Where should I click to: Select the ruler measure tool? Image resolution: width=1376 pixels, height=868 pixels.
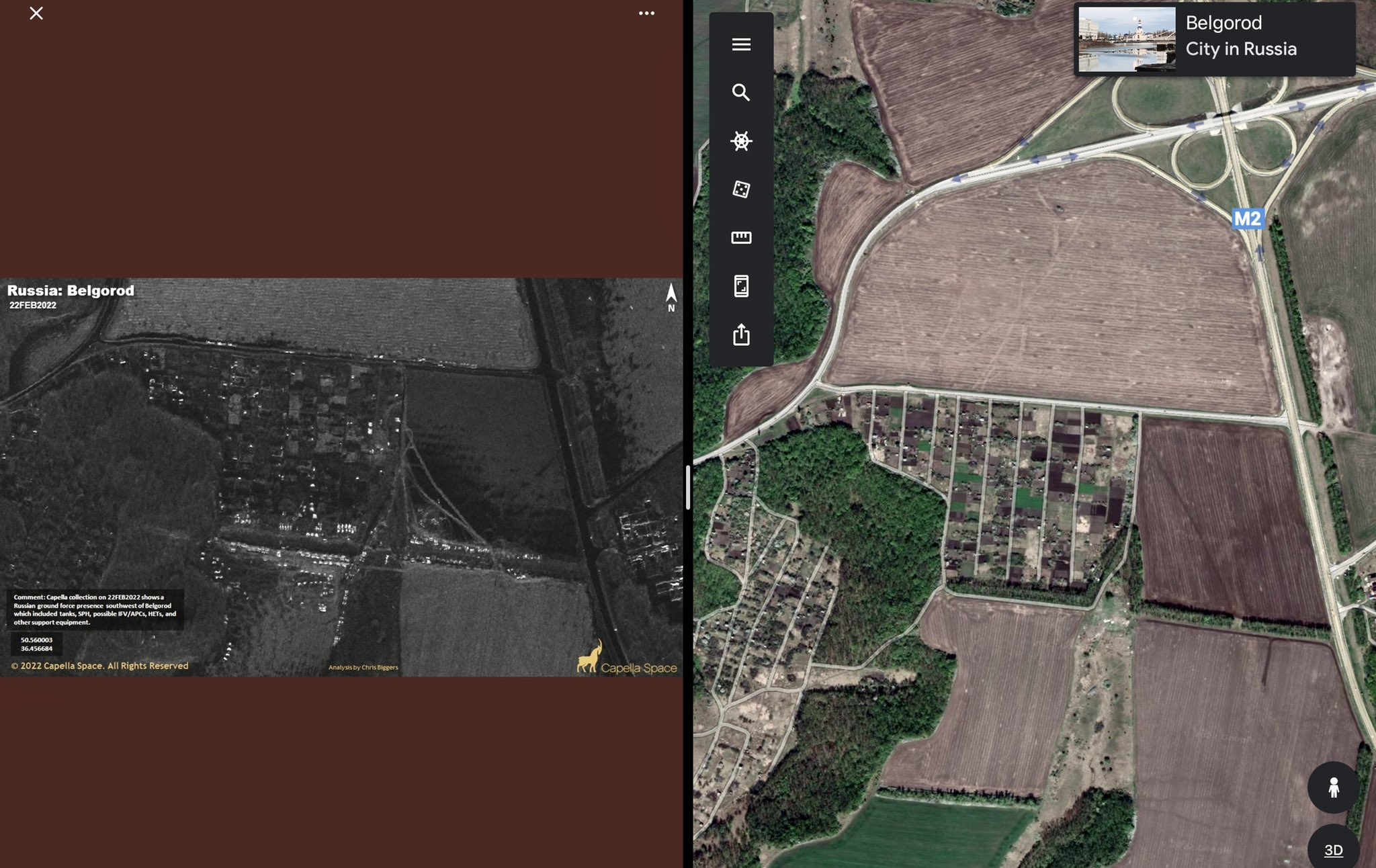click(x=741, y=237)
